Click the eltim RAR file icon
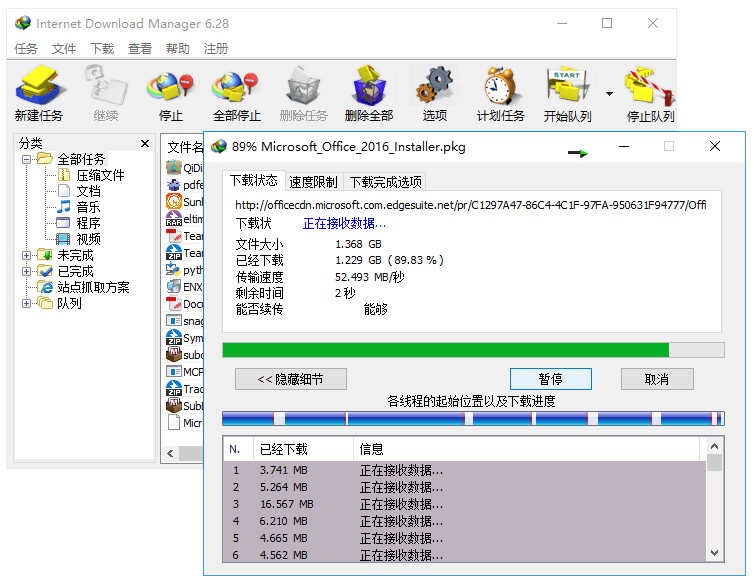754x580 pixels. [x=174, y=219]
